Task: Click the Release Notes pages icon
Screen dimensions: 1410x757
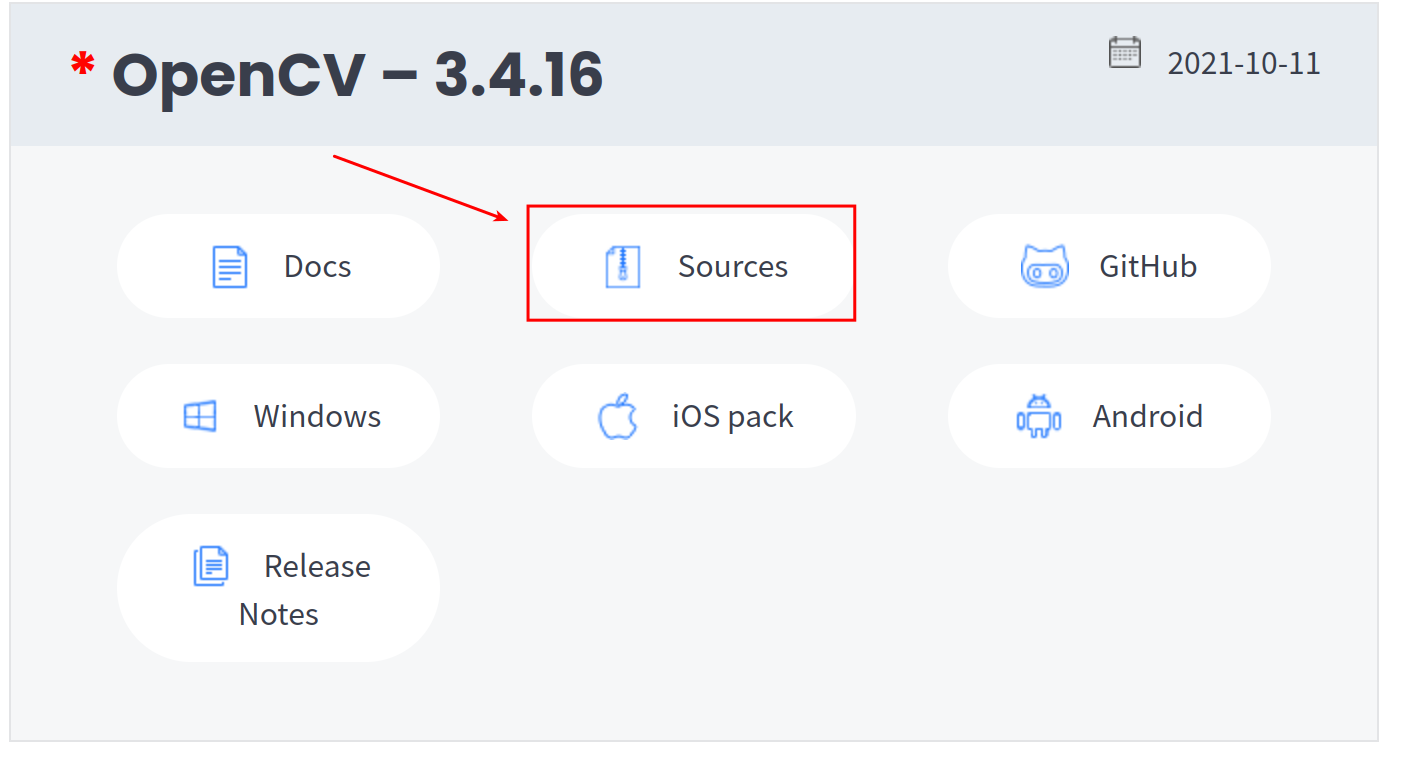Action: tap(211, 566)
